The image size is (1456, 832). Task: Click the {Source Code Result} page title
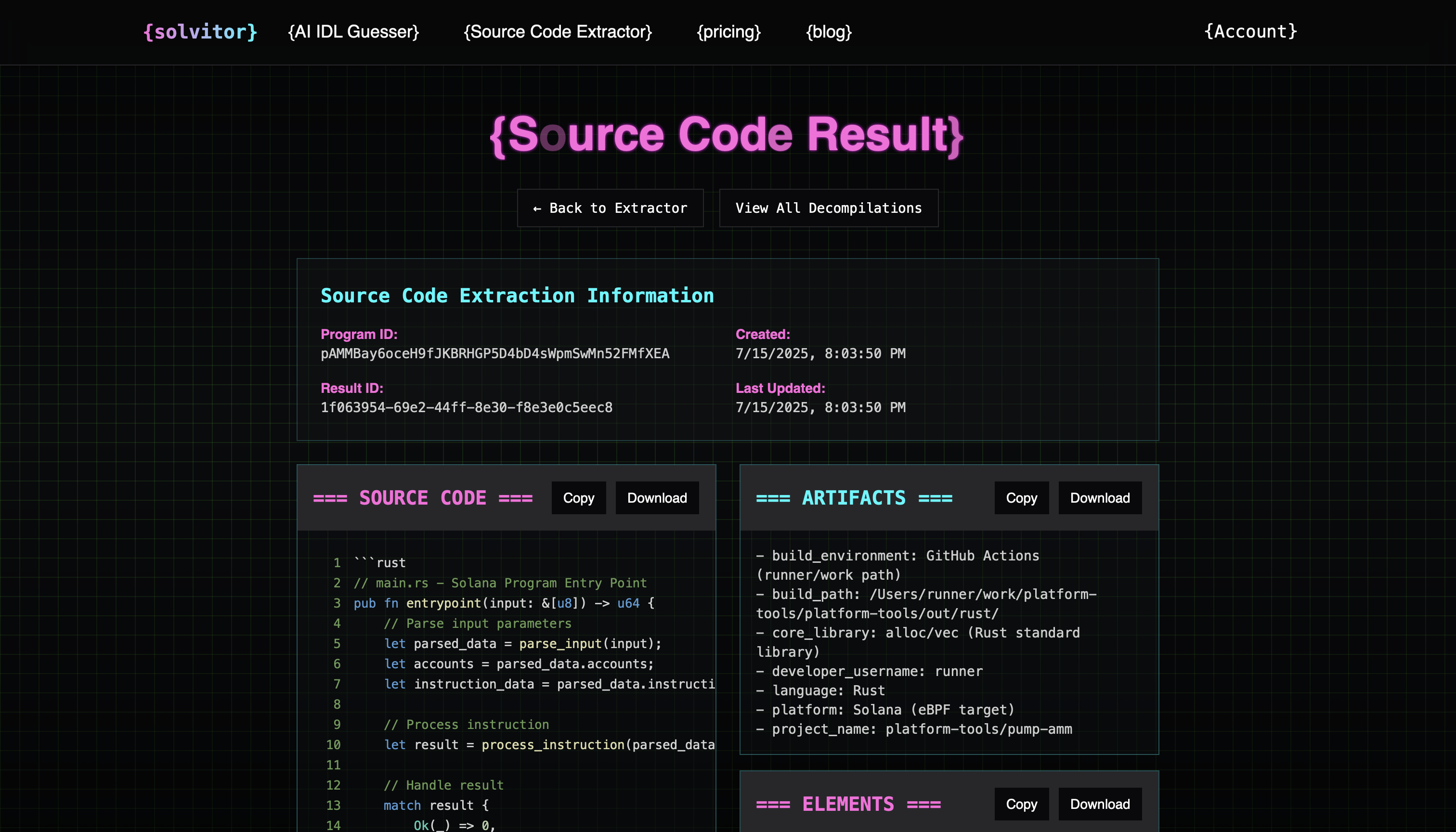[x=727, y=135]
